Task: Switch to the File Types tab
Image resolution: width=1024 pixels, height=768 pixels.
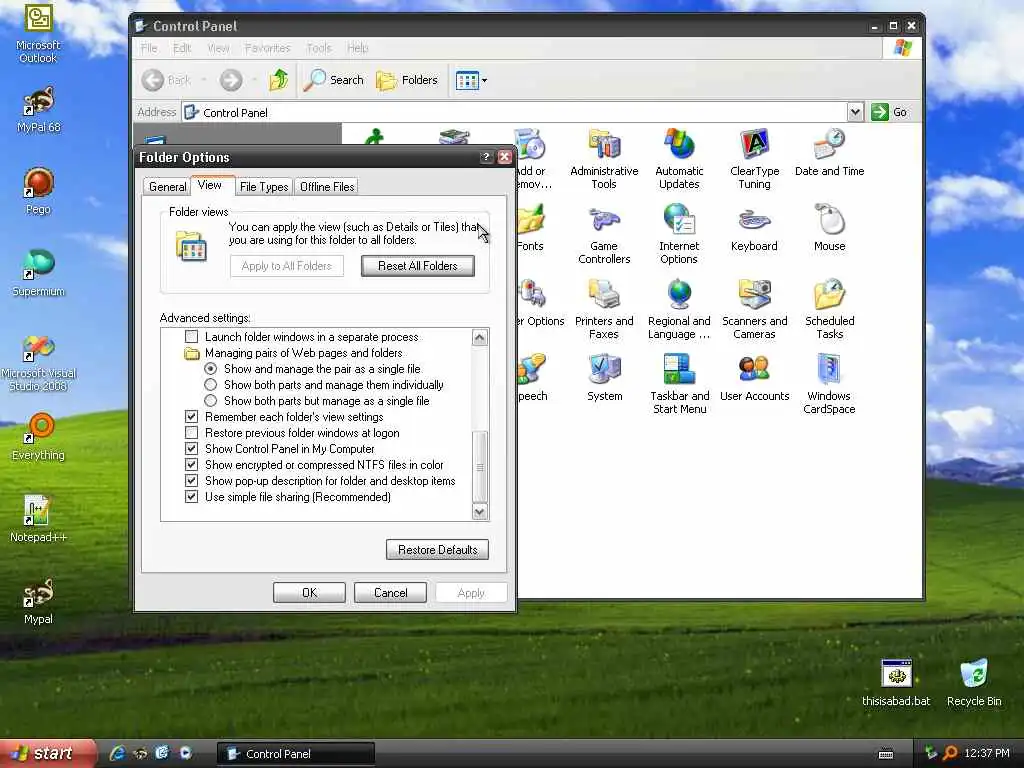Action: 264,187
